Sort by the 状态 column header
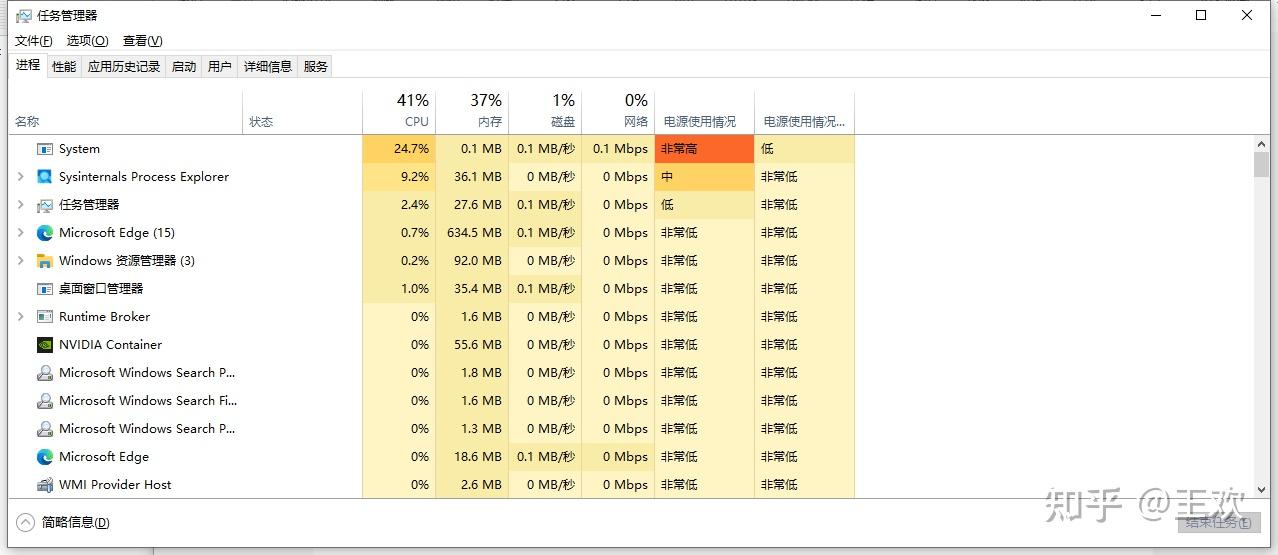 pyautogui.click(x=302, y=112)
